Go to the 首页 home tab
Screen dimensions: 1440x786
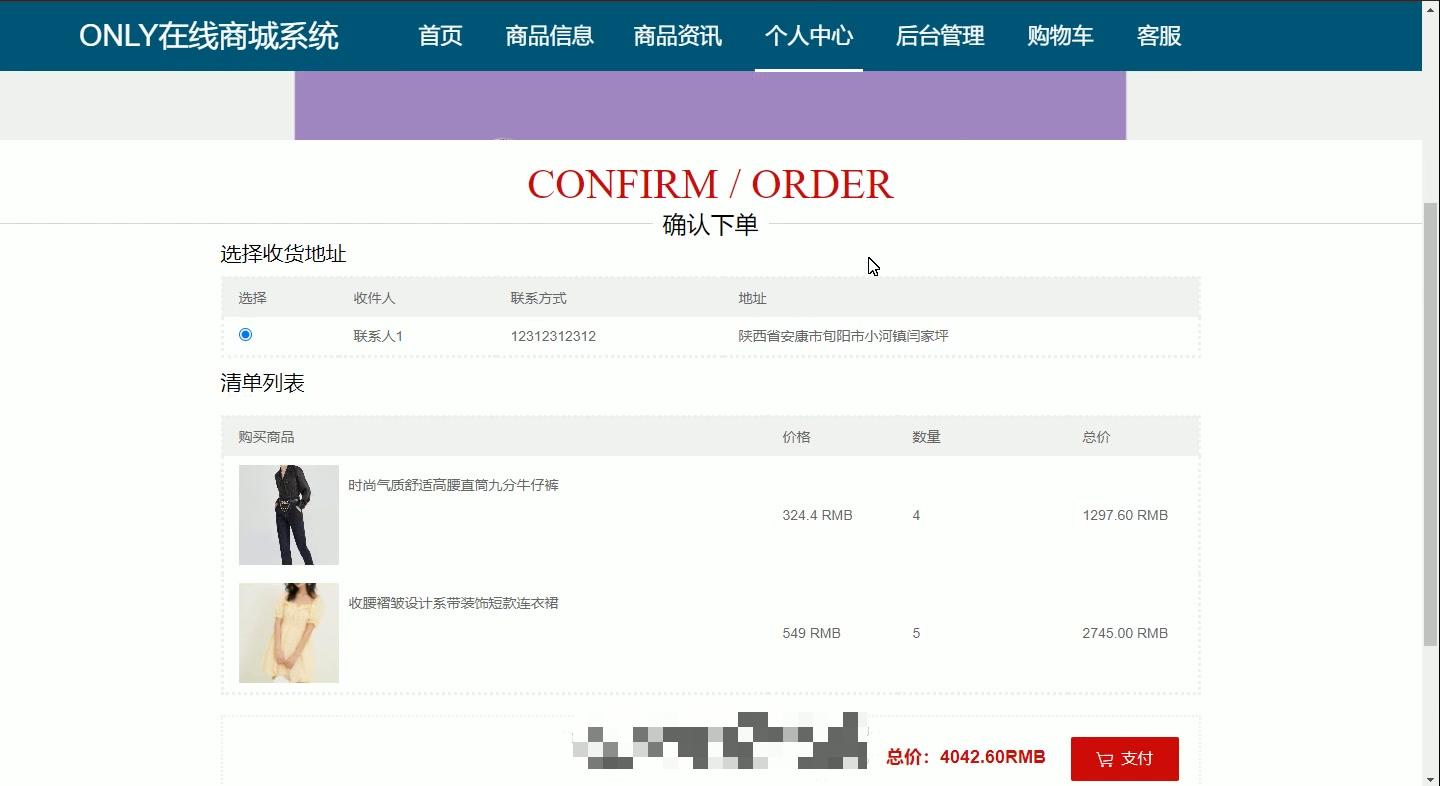point(440,36)
